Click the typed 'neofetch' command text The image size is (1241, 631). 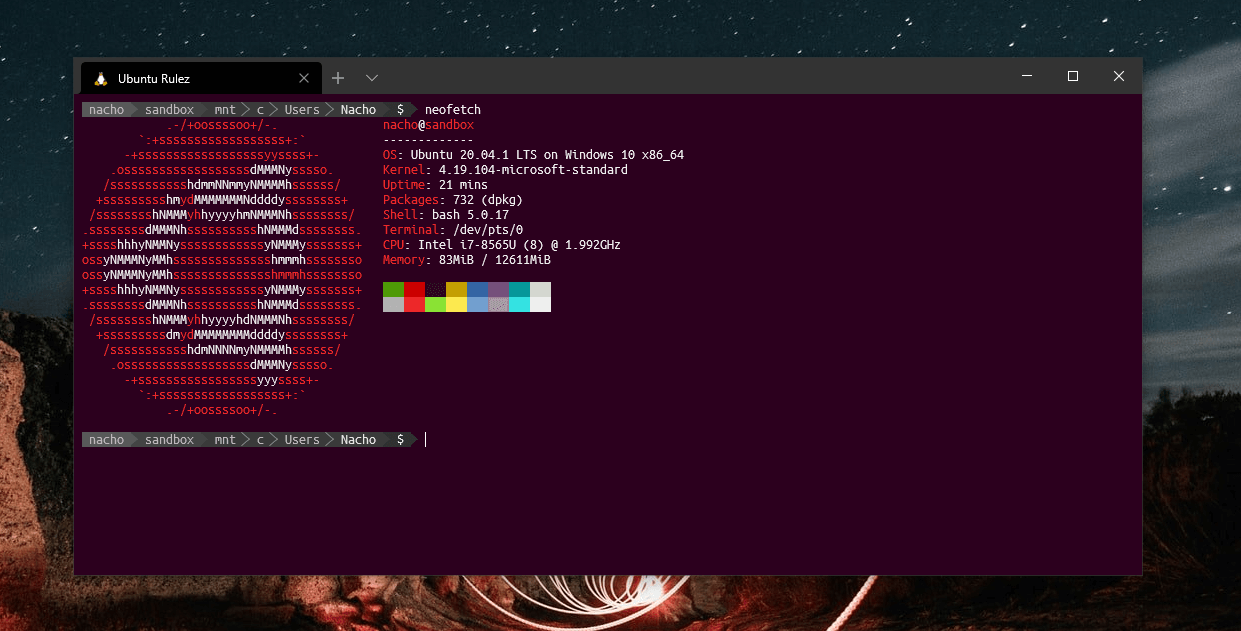[x=453, y=110]
